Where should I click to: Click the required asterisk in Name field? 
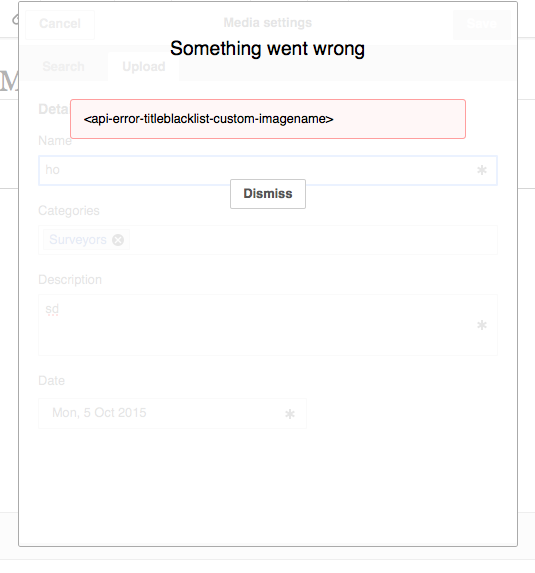click(482, 170)
